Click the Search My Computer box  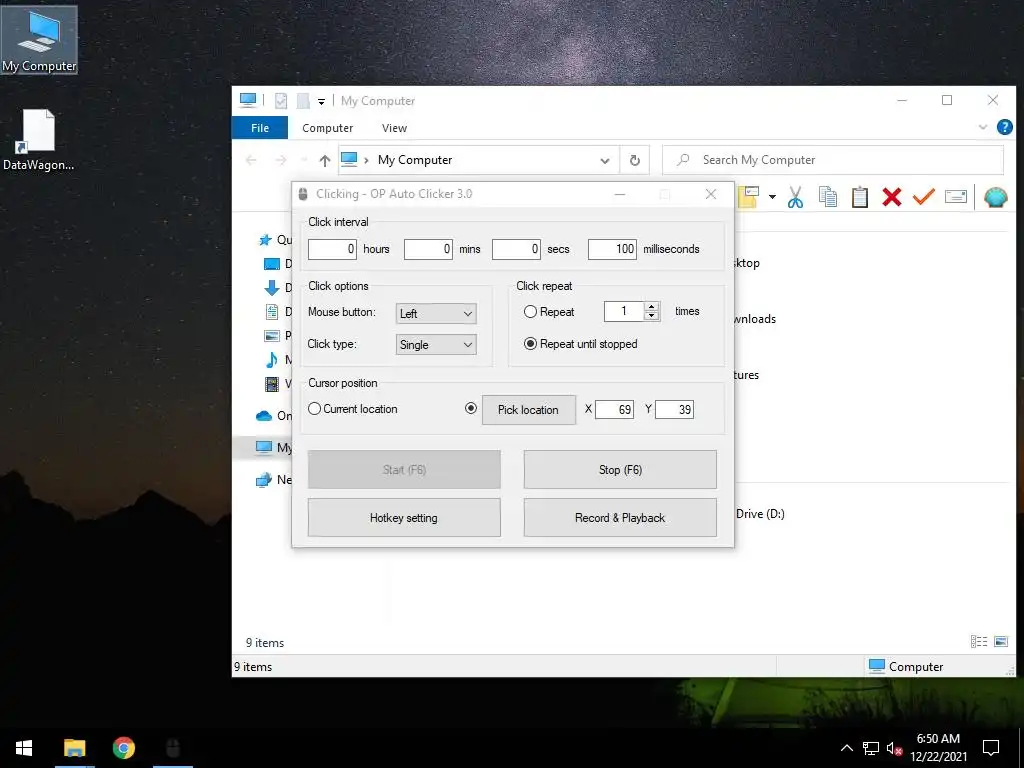(x=833, y=160)
